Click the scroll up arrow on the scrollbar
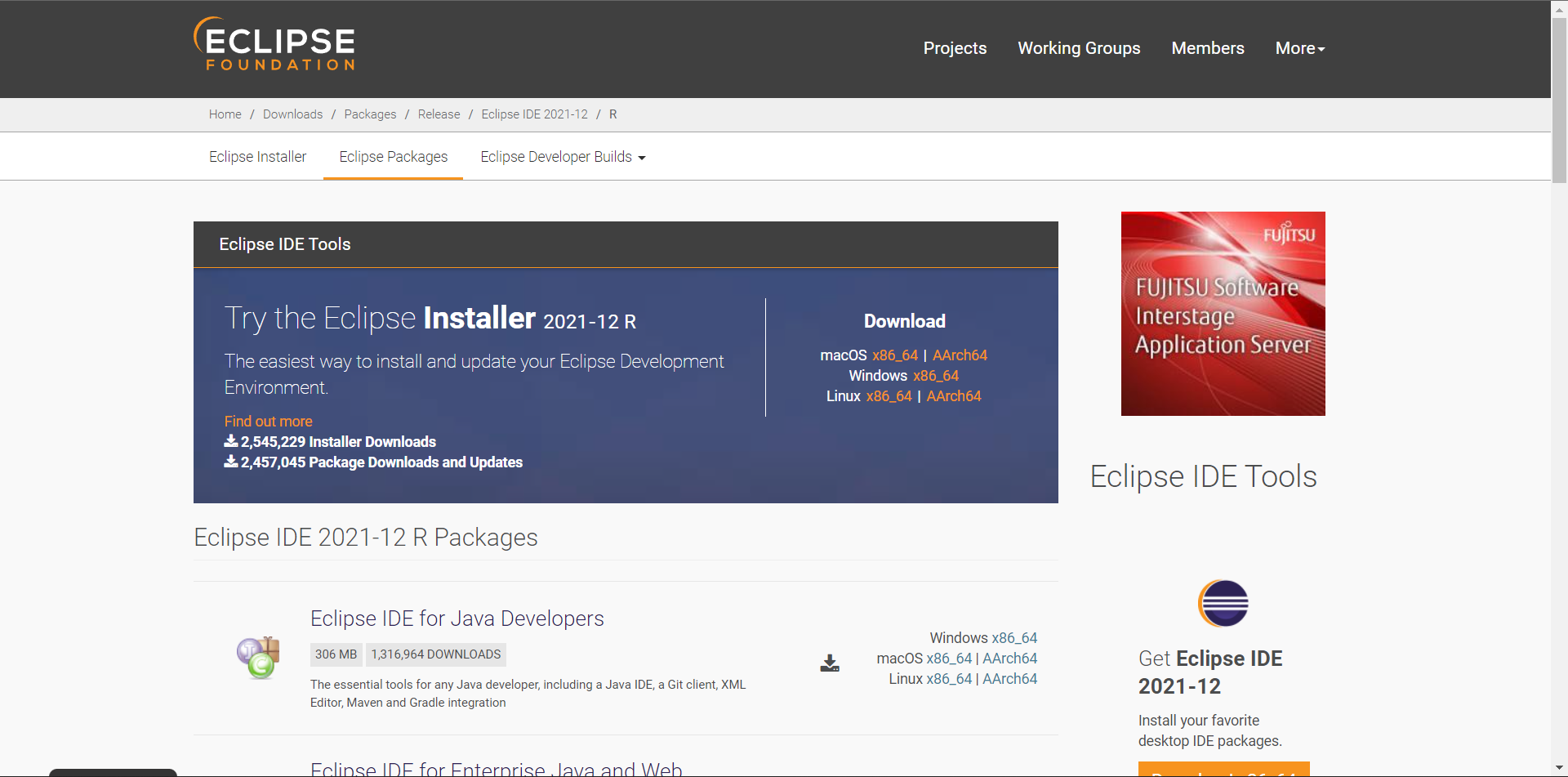Screen dimensions: 1568x777 point(1559,9)
